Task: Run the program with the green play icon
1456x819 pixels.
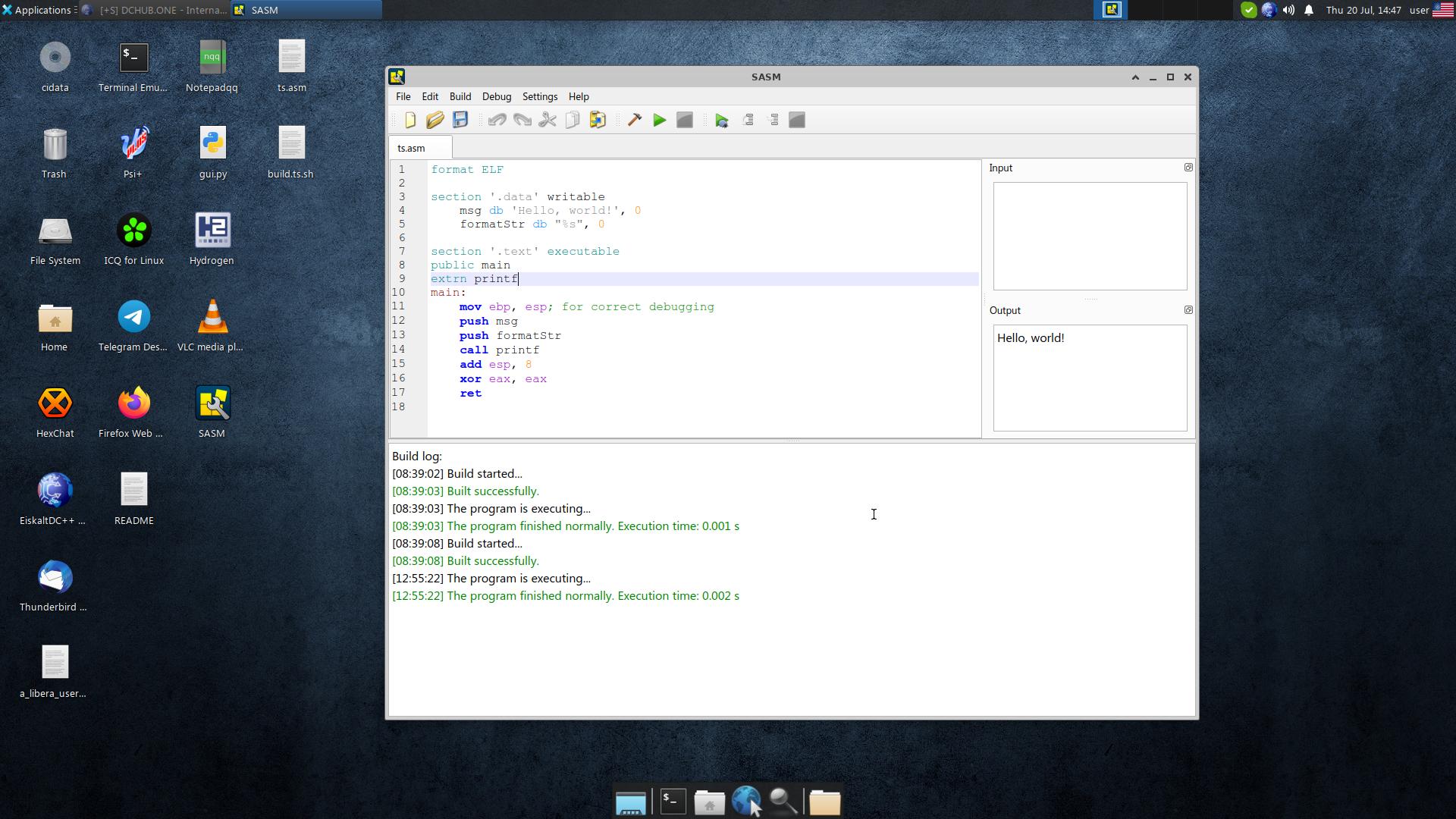Action: pyautogui.click(x=660, y=120)
